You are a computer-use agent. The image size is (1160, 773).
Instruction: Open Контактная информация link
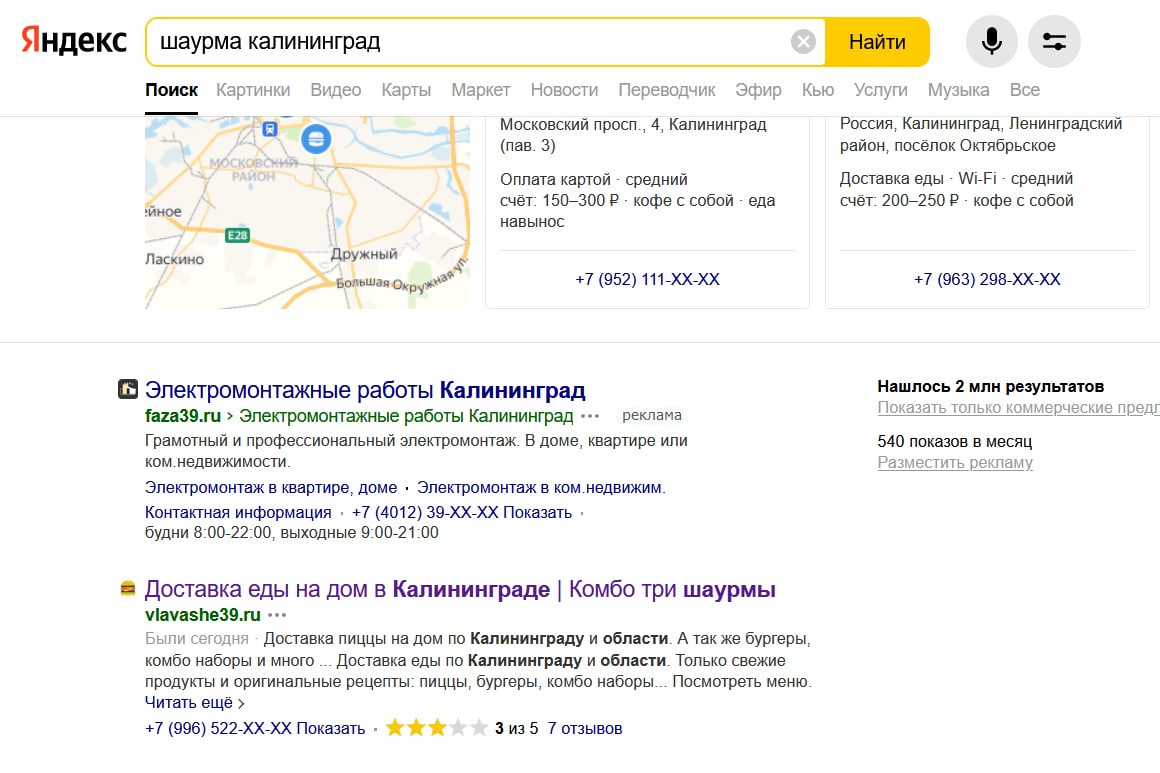[238, 513]
